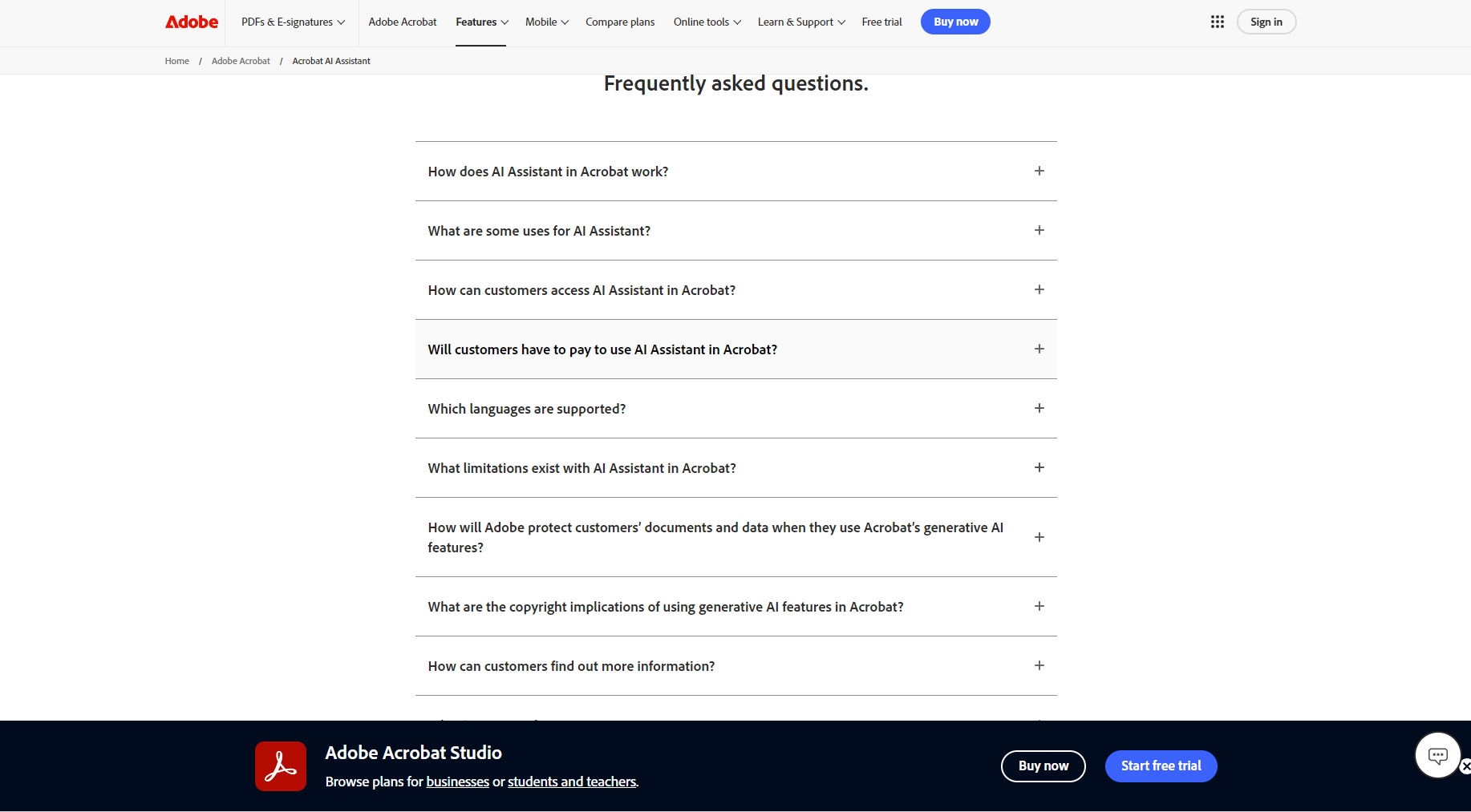Click the Adobe Acrobat Studio PDF icon
The image size is (1471, 812).
281,766
